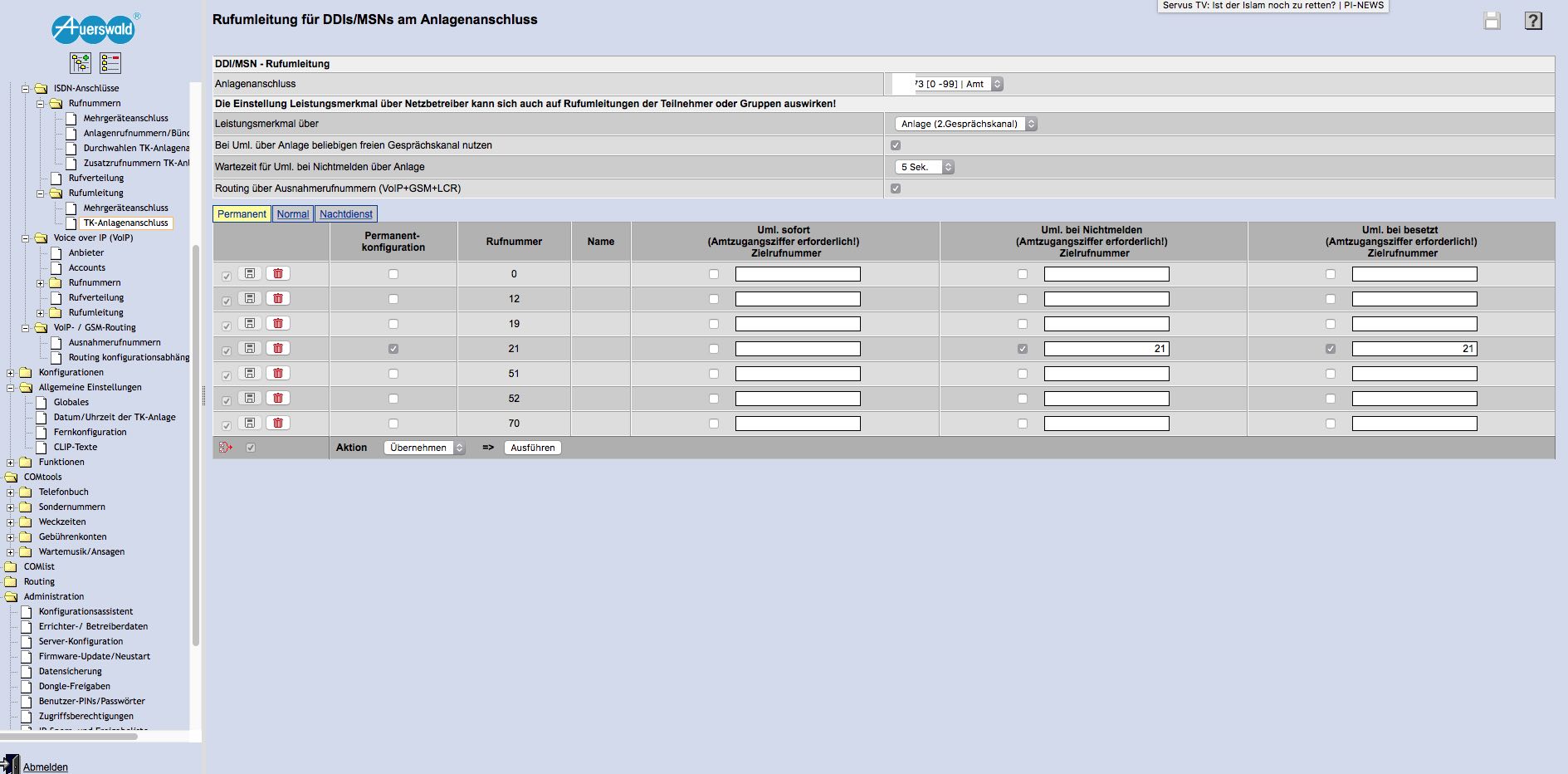Disable Uml. bei Nichtmelden for Rufnummer 21

point(1023,349)
